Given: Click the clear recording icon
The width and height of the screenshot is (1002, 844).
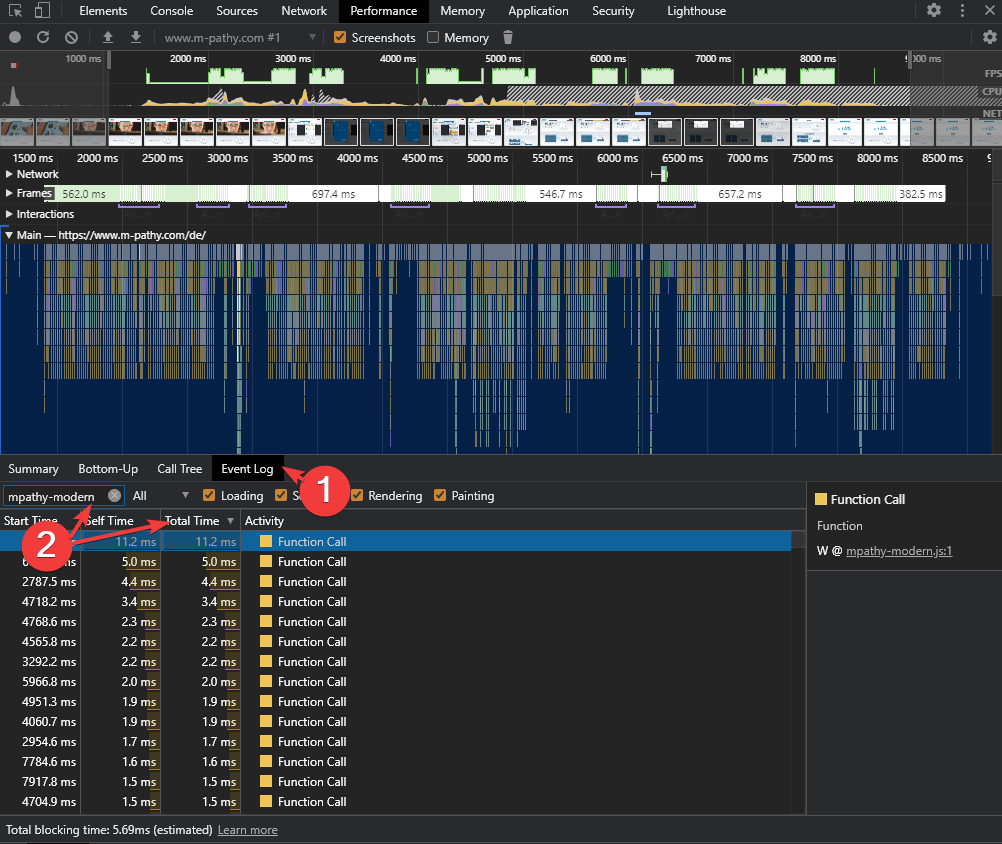Looking at the screenshot, I should pyautogui.click(x=71, y=37).
